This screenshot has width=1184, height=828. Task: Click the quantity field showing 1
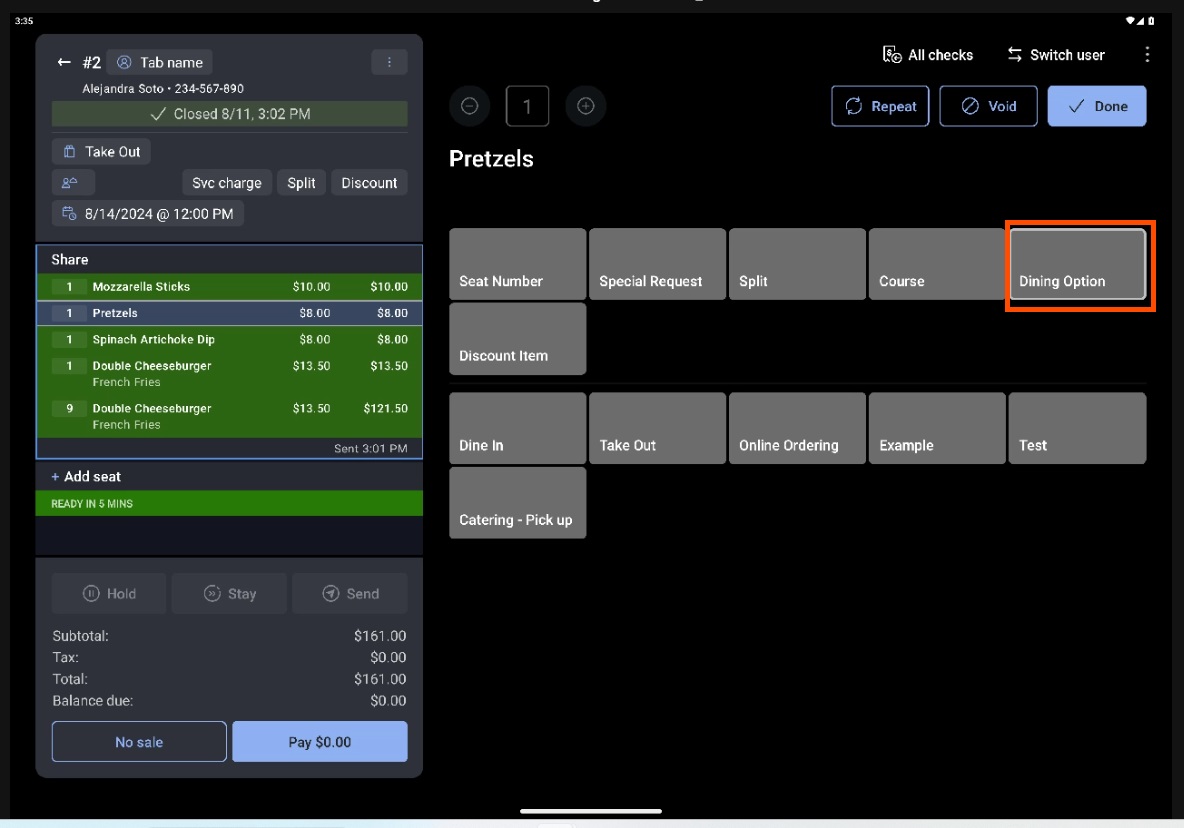[527, 106]
